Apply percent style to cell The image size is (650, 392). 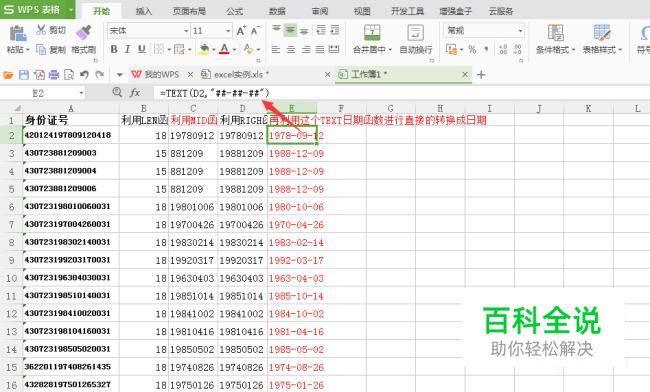(472, 50)
